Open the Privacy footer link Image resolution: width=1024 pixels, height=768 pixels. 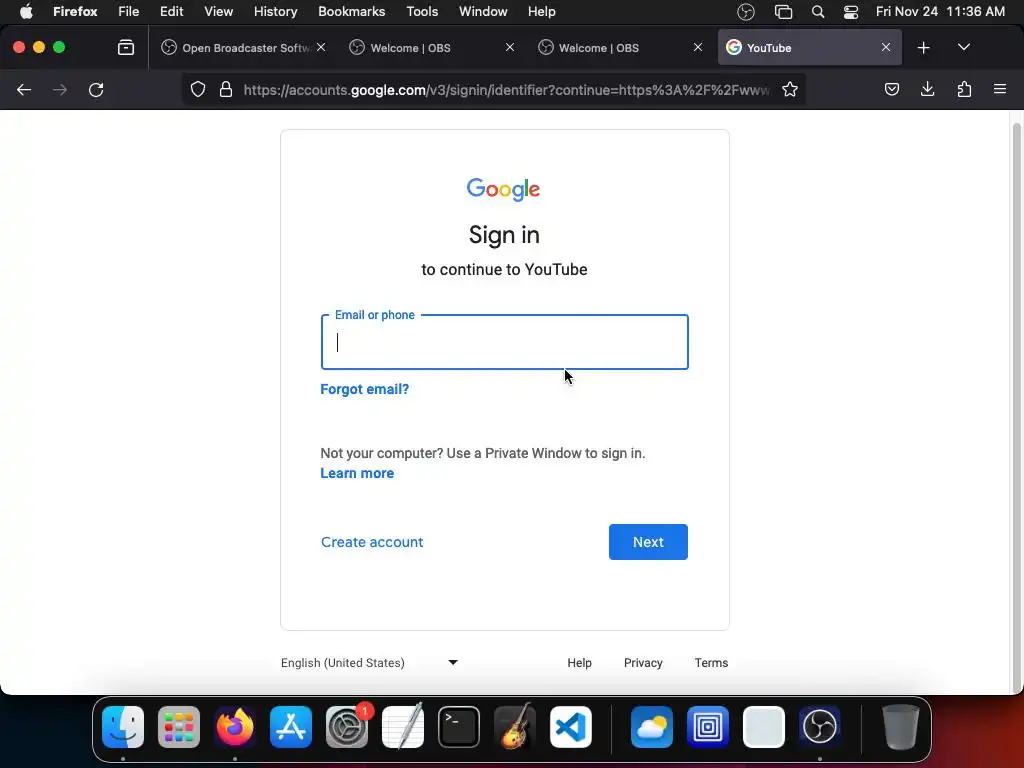(x=643, y=663)
